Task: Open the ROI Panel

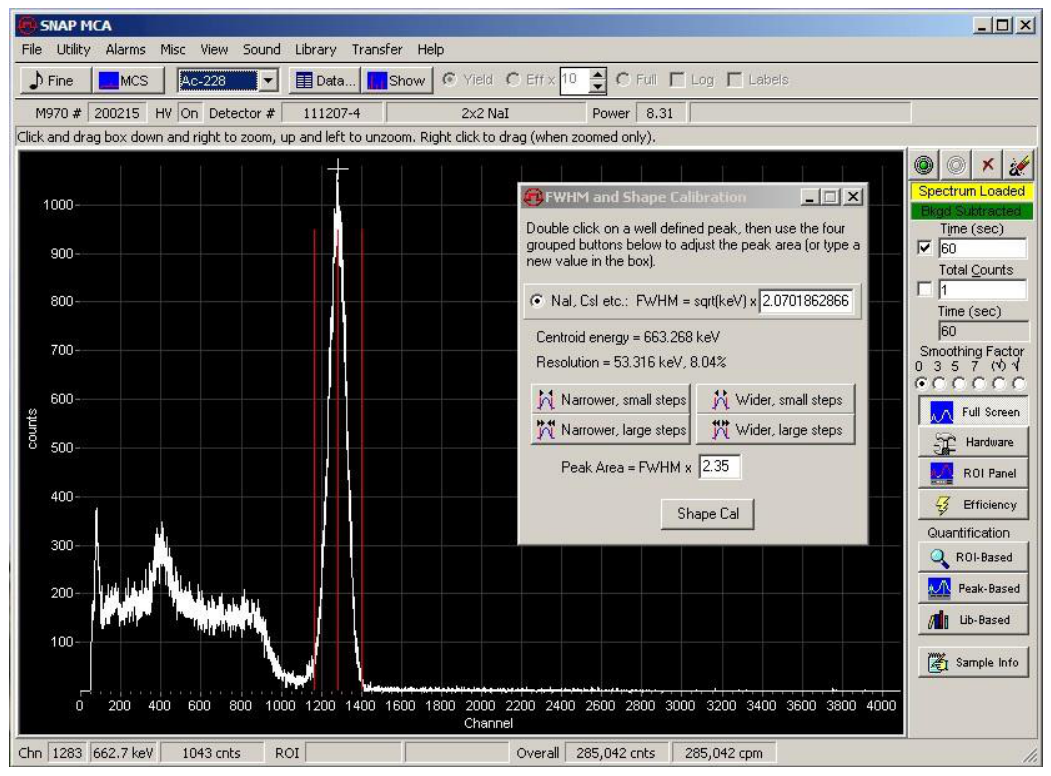Action: (x=973, y=473)
